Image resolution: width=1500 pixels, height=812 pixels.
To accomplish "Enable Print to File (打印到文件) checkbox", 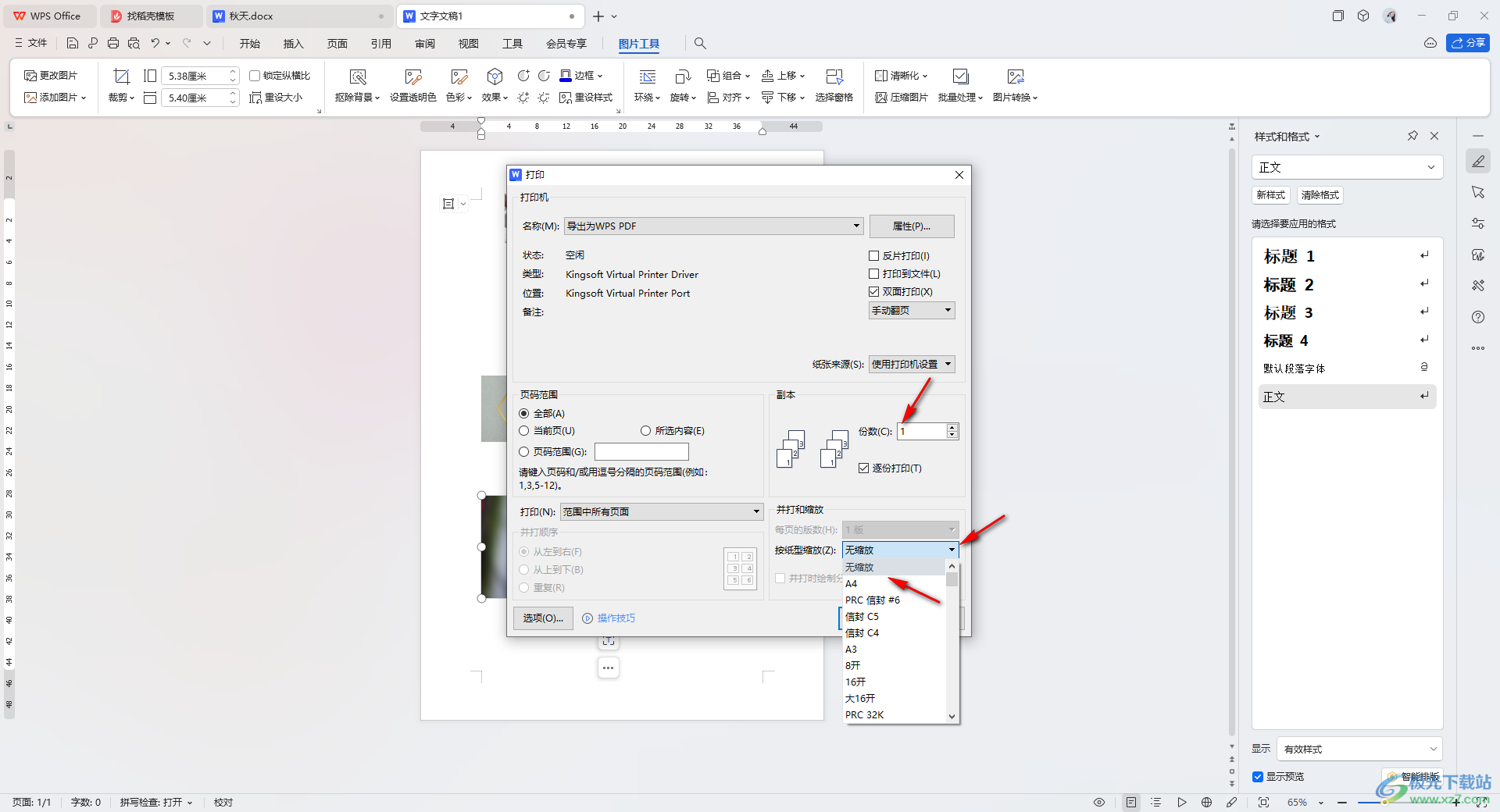I will (x=874, y=274).
